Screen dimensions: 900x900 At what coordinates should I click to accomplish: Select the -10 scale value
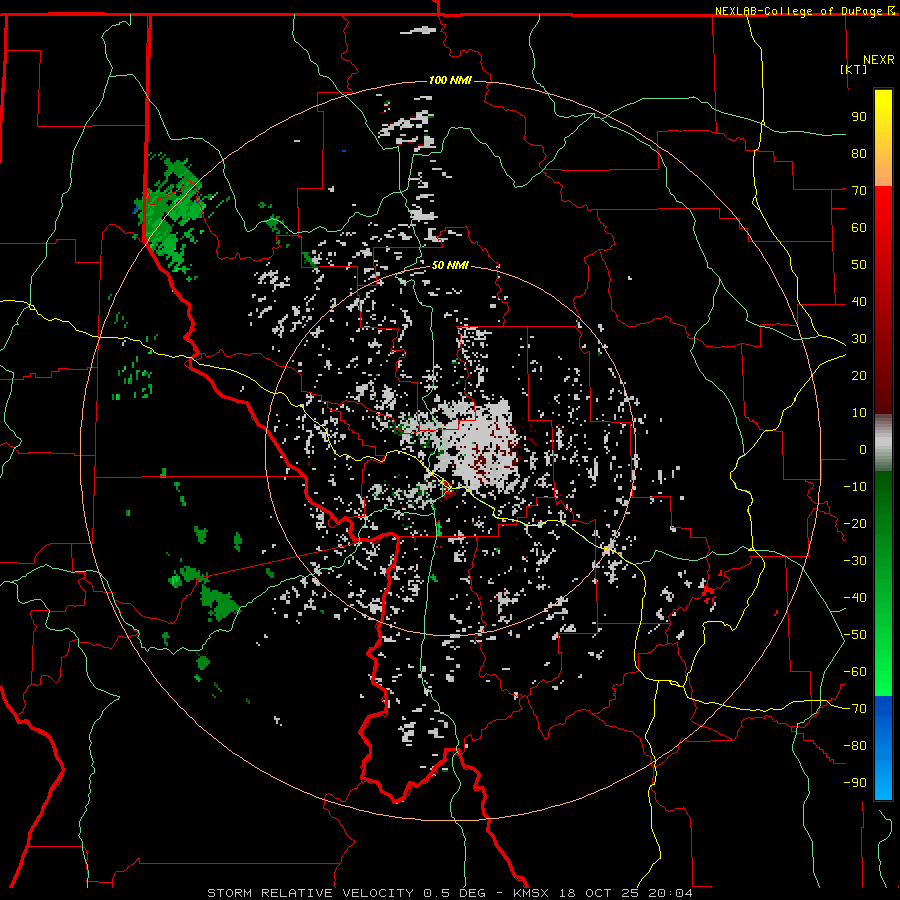coord(855,487)
